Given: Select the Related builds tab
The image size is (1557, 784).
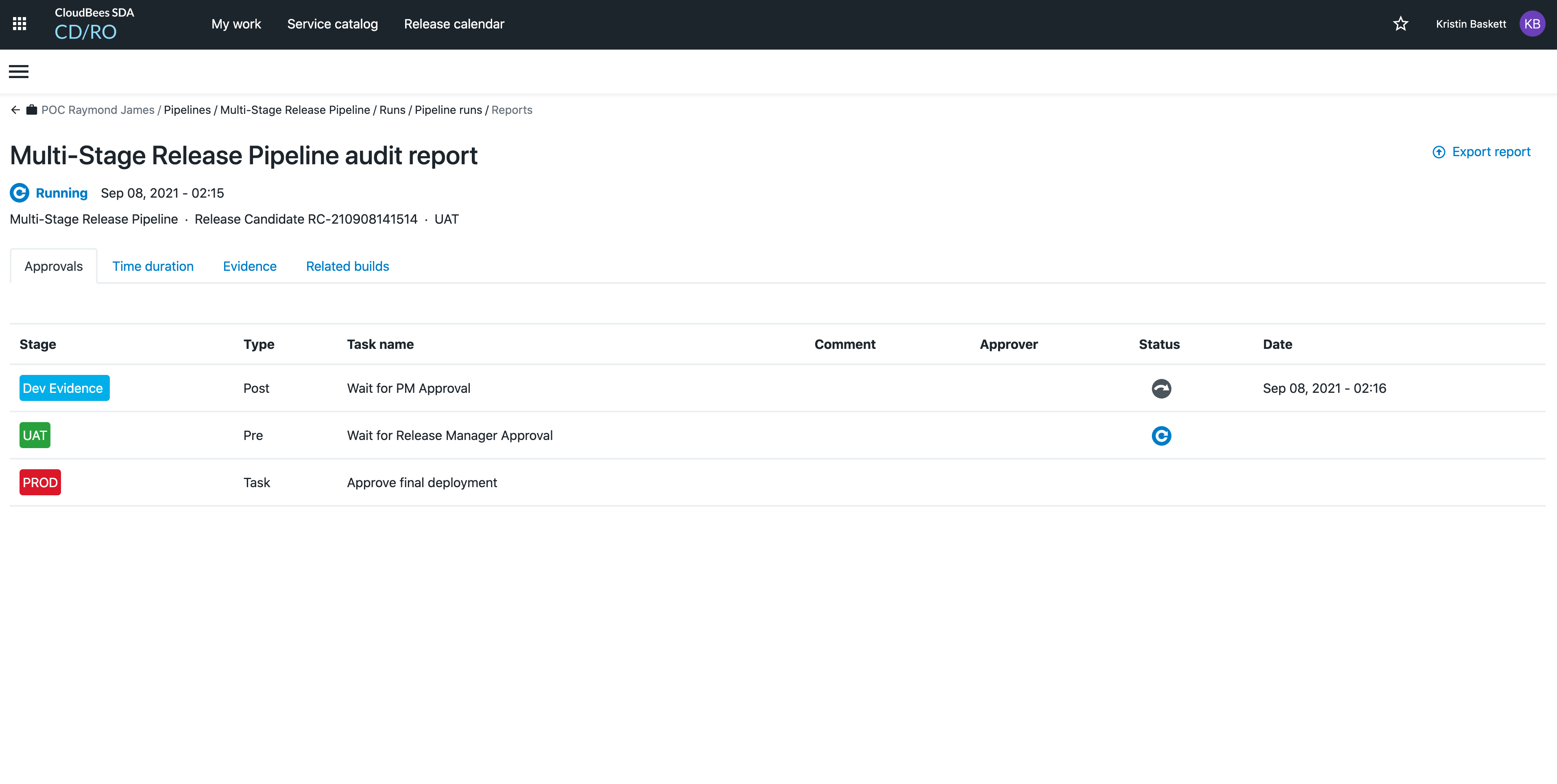Looking at the screenshot, I should [347, 266].
